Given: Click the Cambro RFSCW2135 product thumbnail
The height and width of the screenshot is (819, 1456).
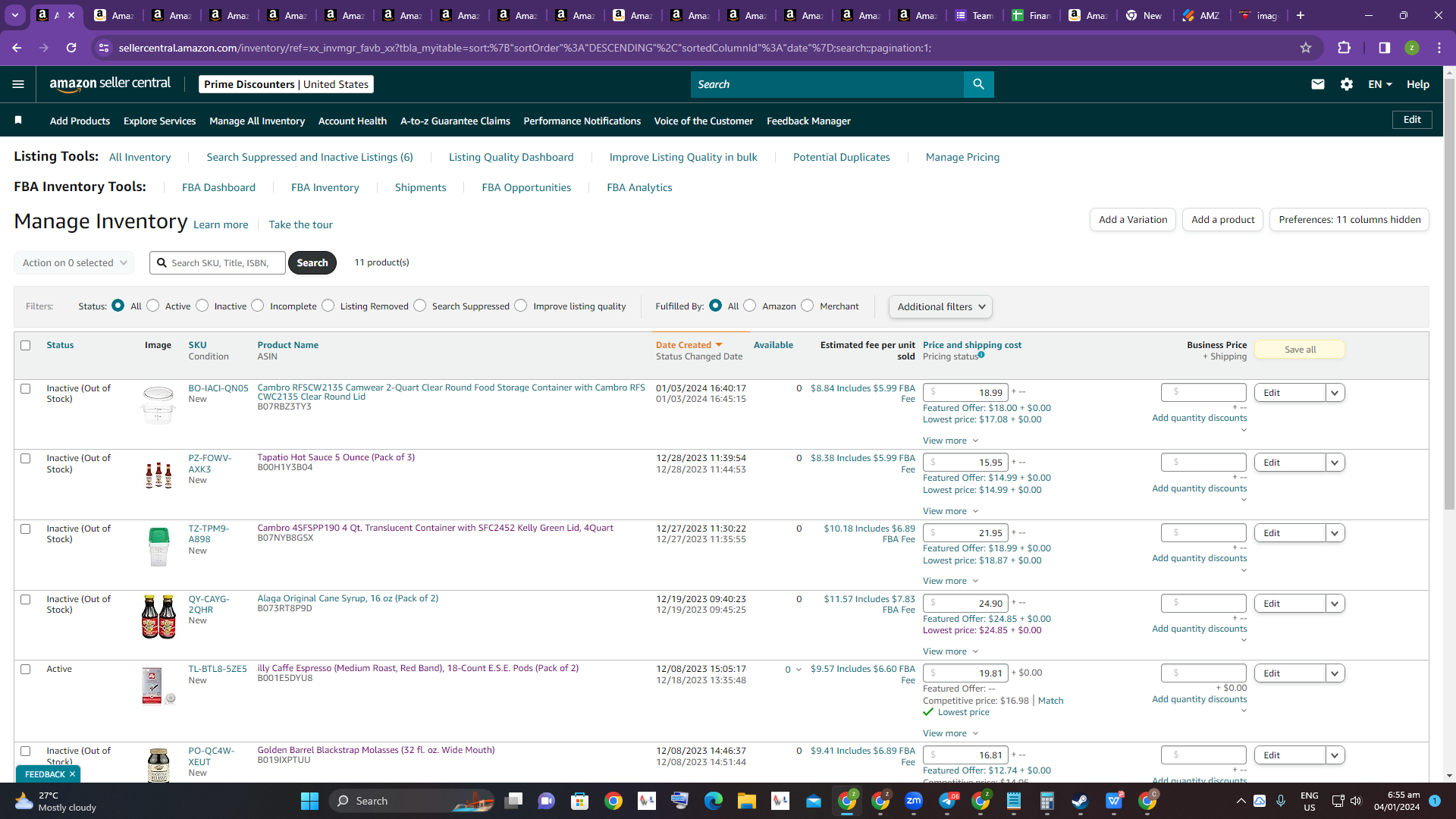Looking at the screenshot, I should [158, 404].
